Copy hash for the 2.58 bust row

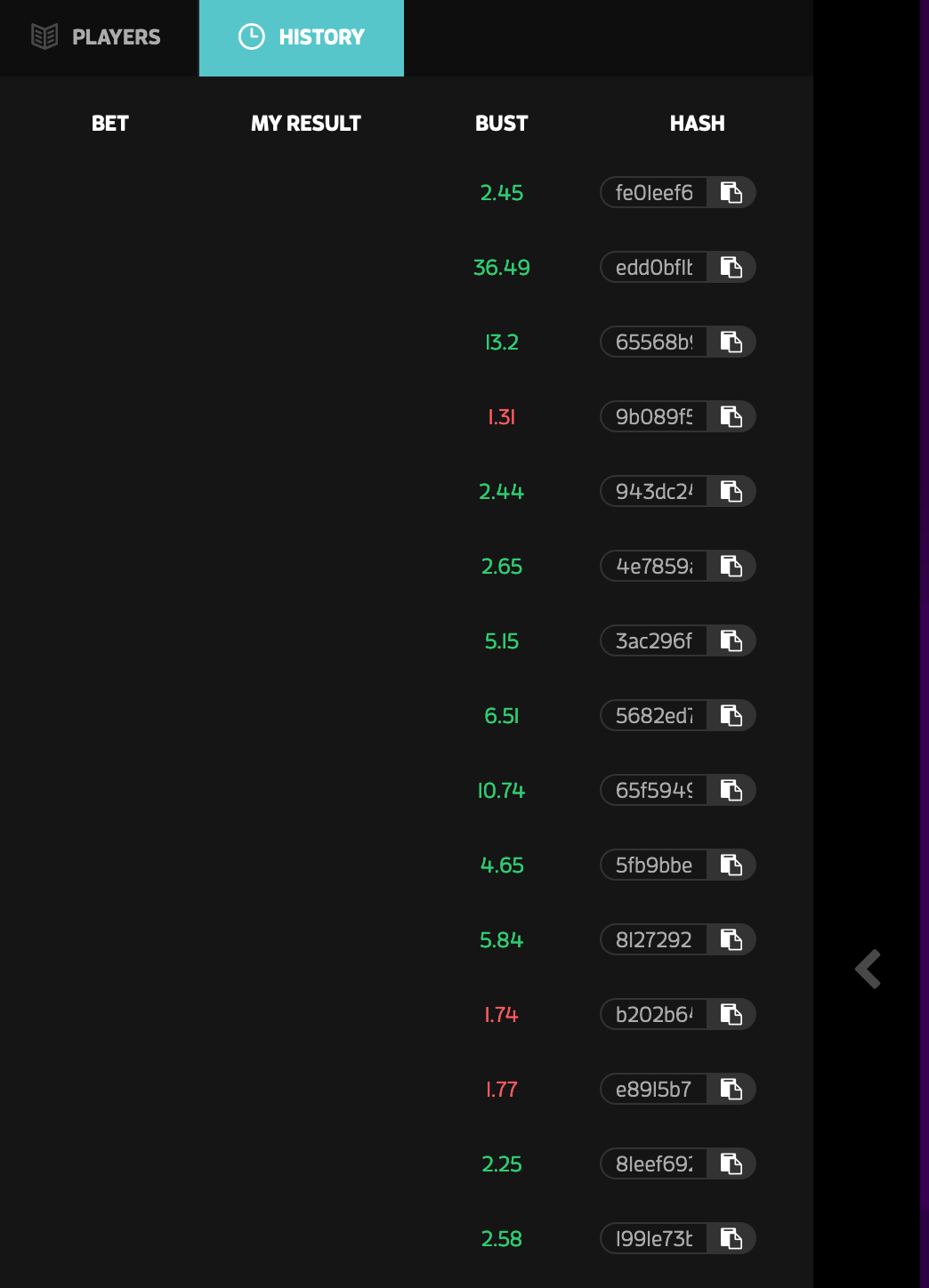pos(731,1238)
